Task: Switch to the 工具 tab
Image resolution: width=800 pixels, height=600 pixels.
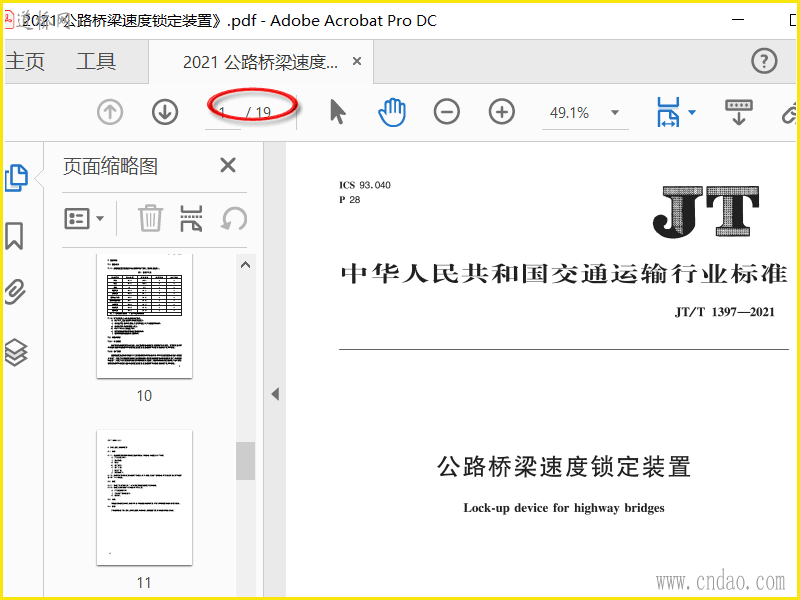Action: tap(96, 62)
